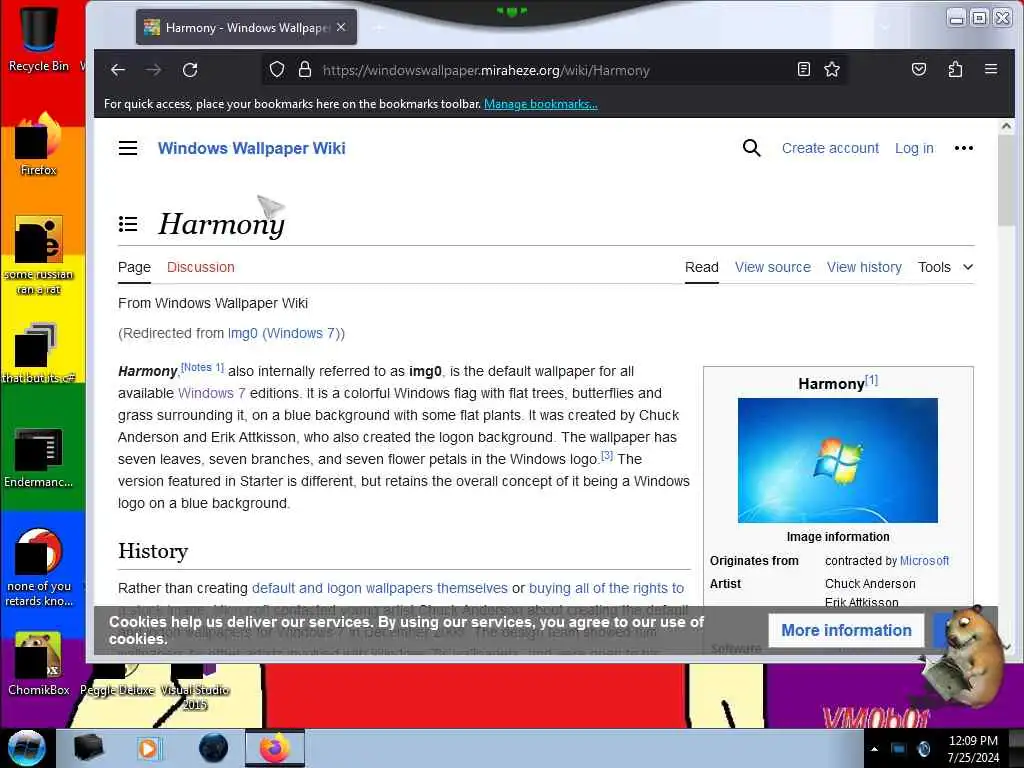The image size is (1024, 768).
Task: Open Recycle Bin on desktop
Action: [39, 37]
